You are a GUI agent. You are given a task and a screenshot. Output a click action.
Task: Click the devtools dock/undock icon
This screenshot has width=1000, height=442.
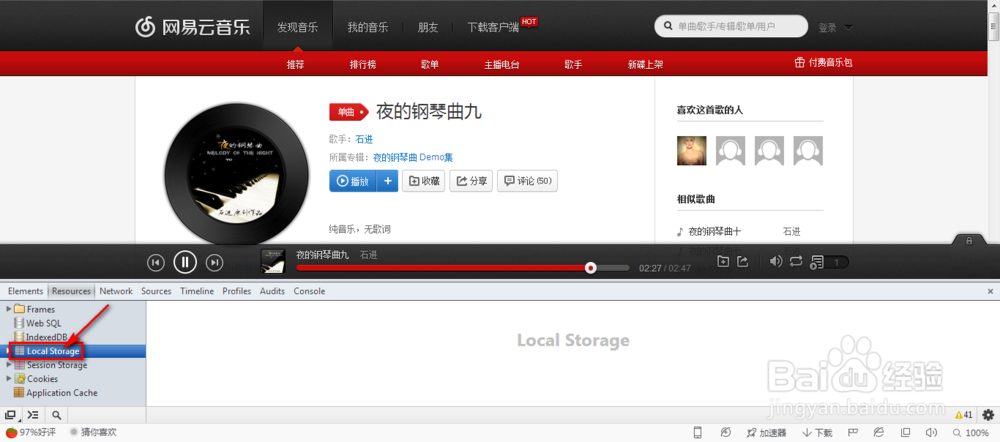click(x=10, y=415)
